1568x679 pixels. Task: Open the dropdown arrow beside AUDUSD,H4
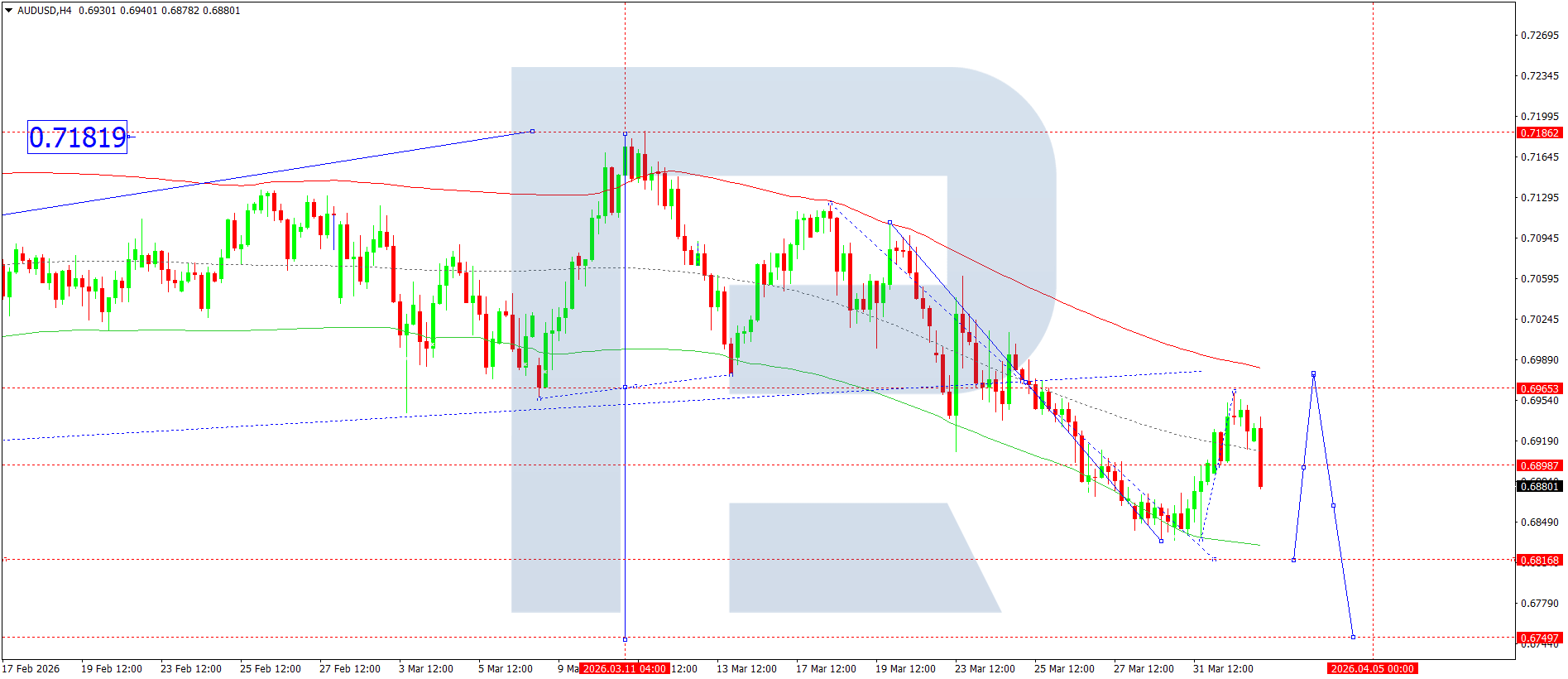click(x=8, y=11)
